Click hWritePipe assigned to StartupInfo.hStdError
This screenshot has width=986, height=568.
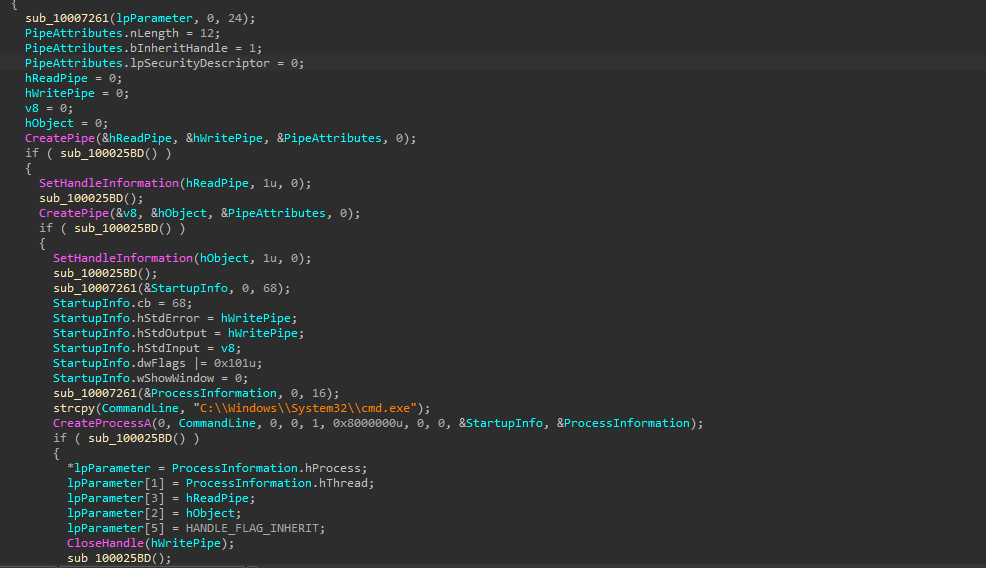[x=256, y=318]
